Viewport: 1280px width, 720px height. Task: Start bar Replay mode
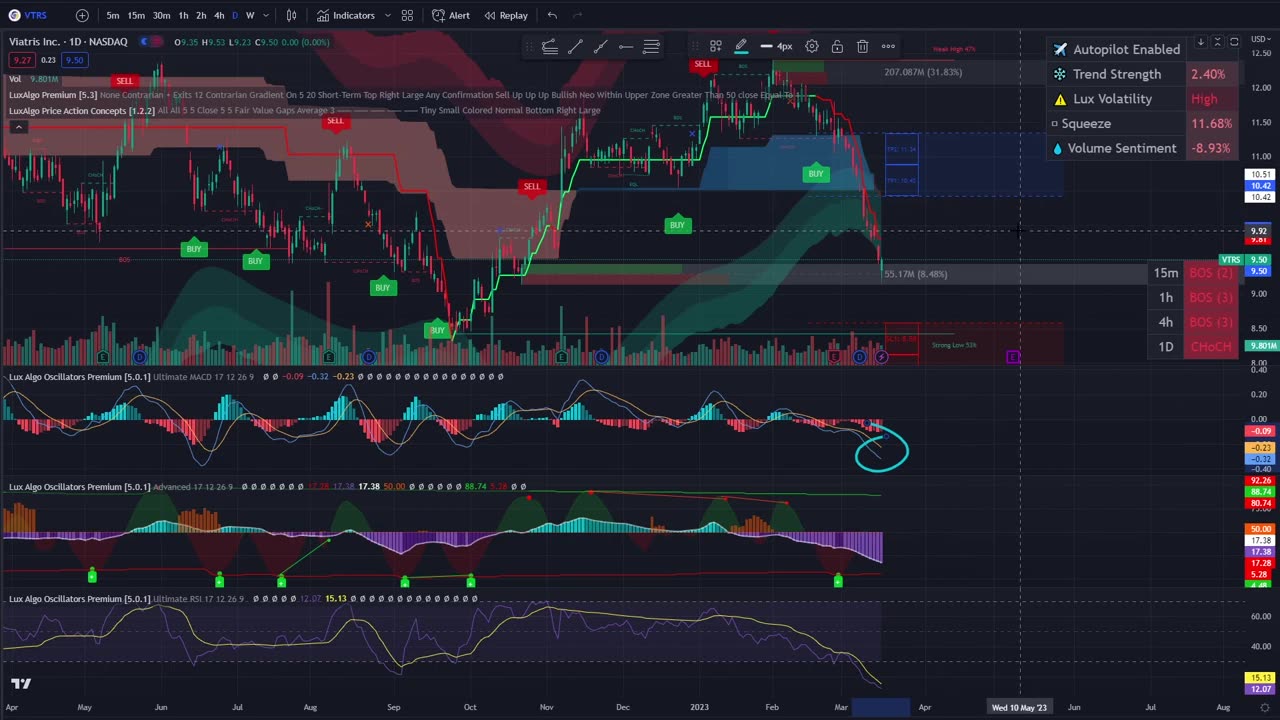pos(505,15)
